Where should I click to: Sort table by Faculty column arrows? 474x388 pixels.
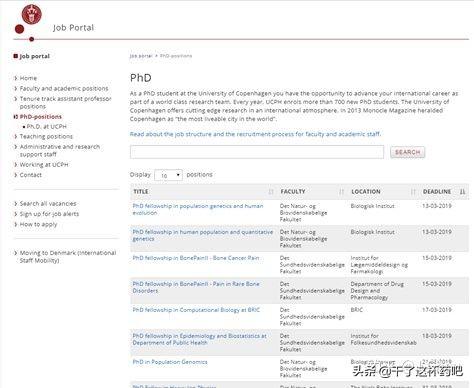click(342, 192)
